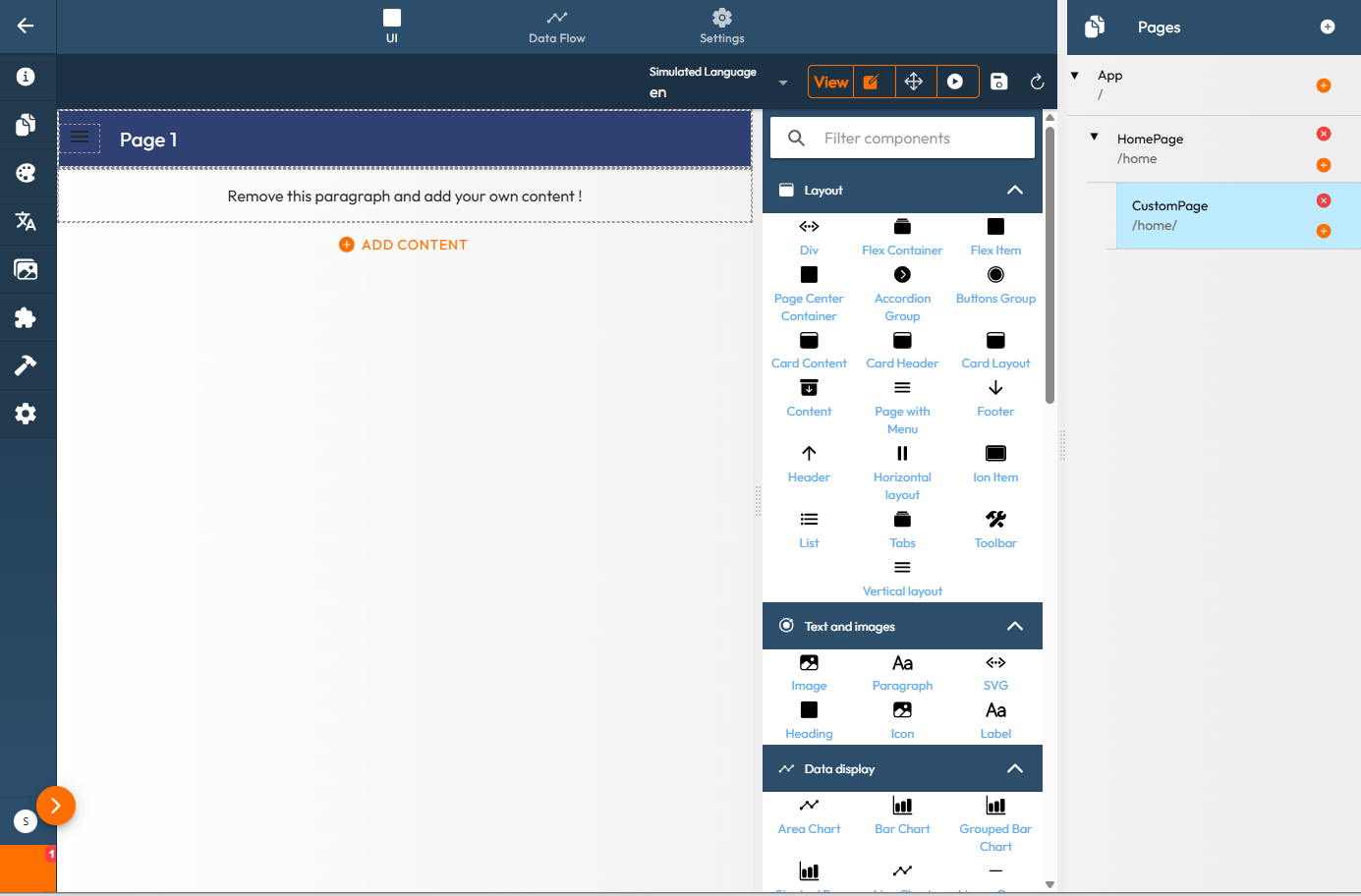Open the Settings tab
The height and width of the screenshot is (896, 1361).
tap(721, 27)
